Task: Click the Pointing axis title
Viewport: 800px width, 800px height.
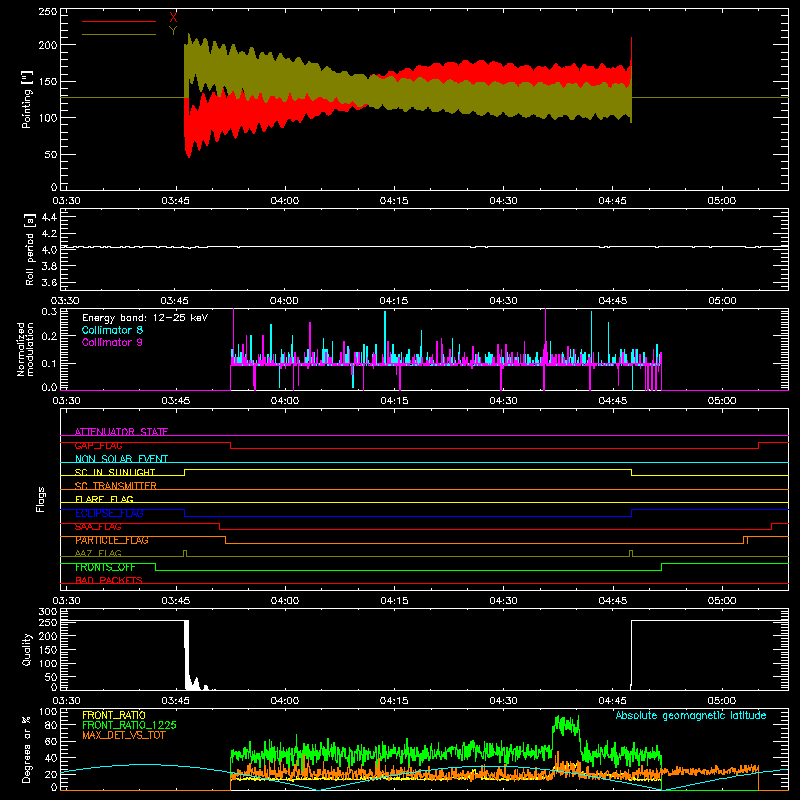Action: click(27, 99)
